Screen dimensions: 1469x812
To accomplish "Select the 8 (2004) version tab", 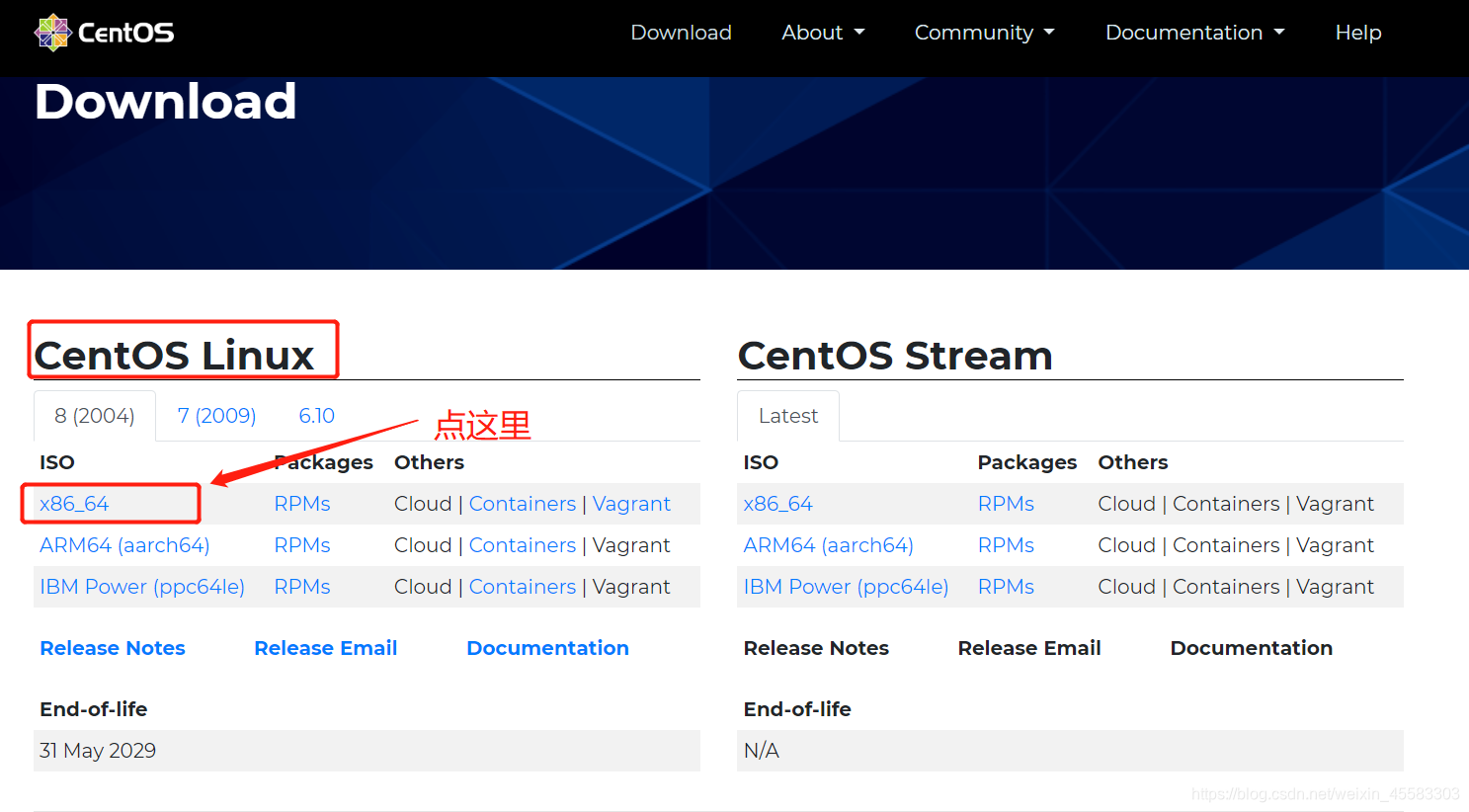I will (x=95, y=416).
